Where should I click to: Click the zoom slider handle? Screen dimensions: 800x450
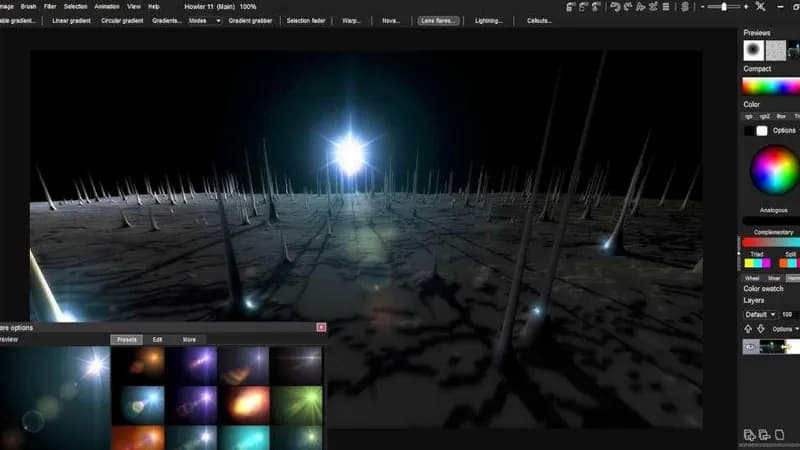coord(723,7)
